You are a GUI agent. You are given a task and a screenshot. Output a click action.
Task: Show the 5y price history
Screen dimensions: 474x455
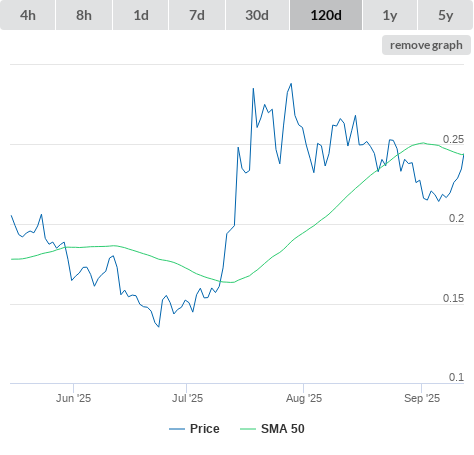pos(446,15)
